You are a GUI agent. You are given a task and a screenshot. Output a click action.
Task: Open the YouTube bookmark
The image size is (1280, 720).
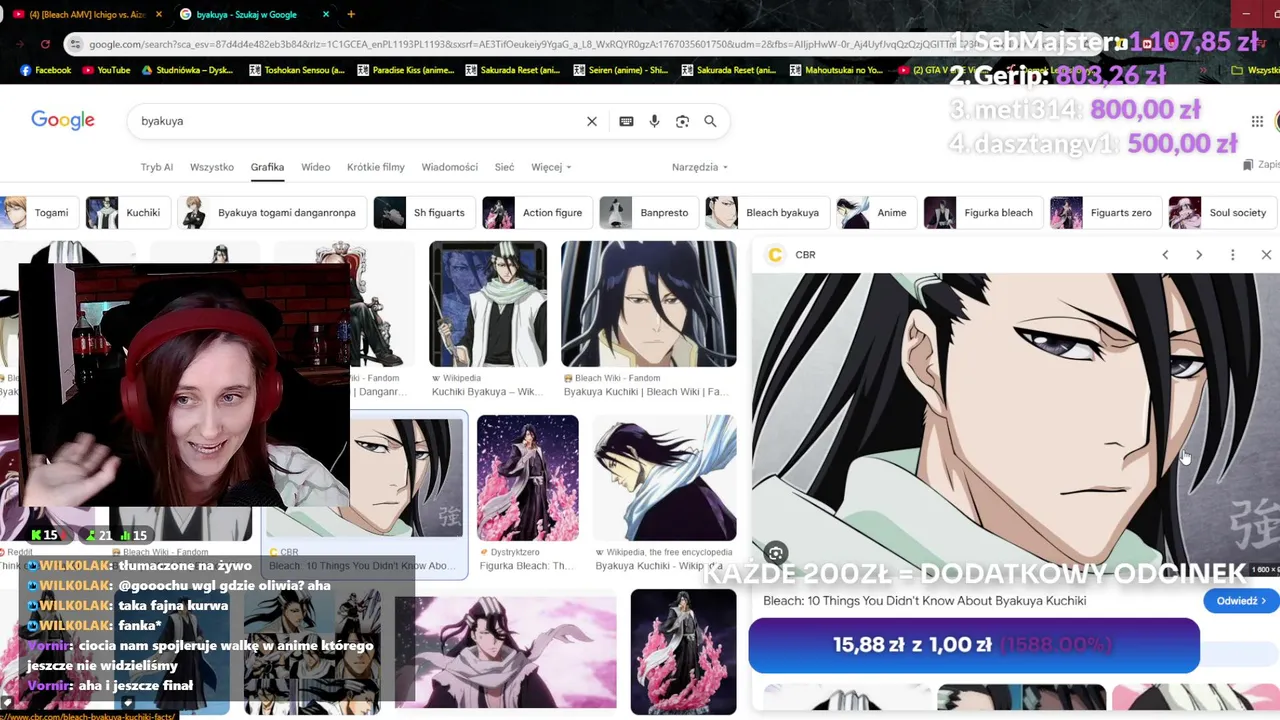click(106, 70)
